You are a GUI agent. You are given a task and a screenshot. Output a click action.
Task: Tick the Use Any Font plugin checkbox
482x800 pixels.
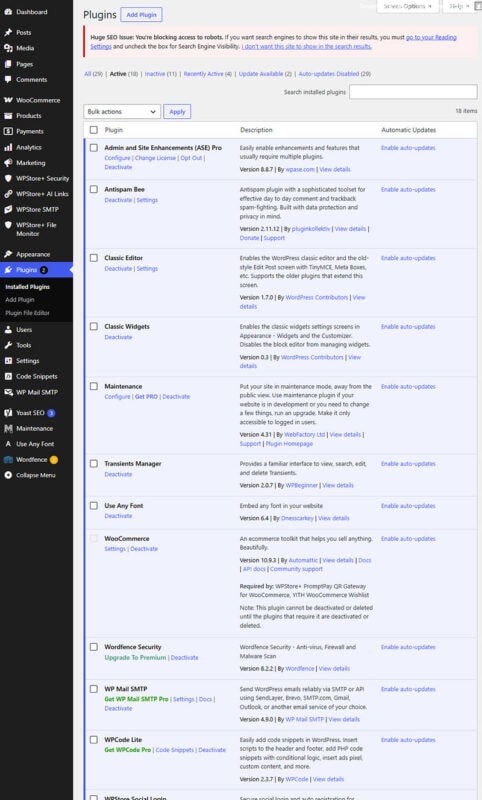point(94,506)
